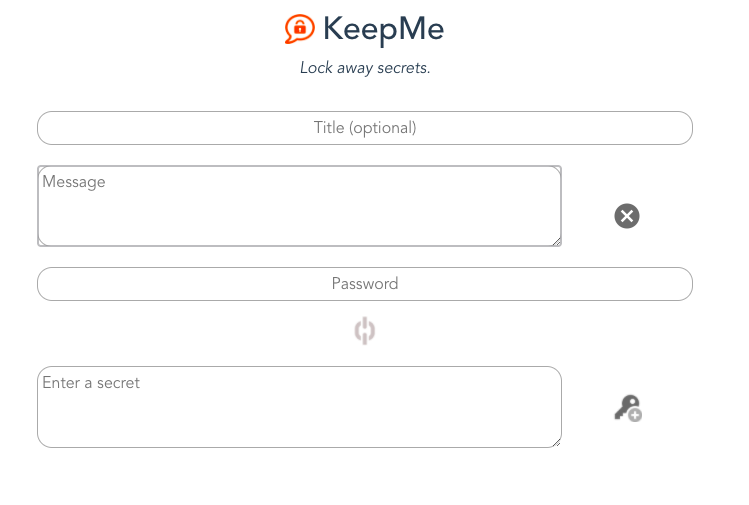Click the orange KeepMe lock bubble logo

coord(300,29)
